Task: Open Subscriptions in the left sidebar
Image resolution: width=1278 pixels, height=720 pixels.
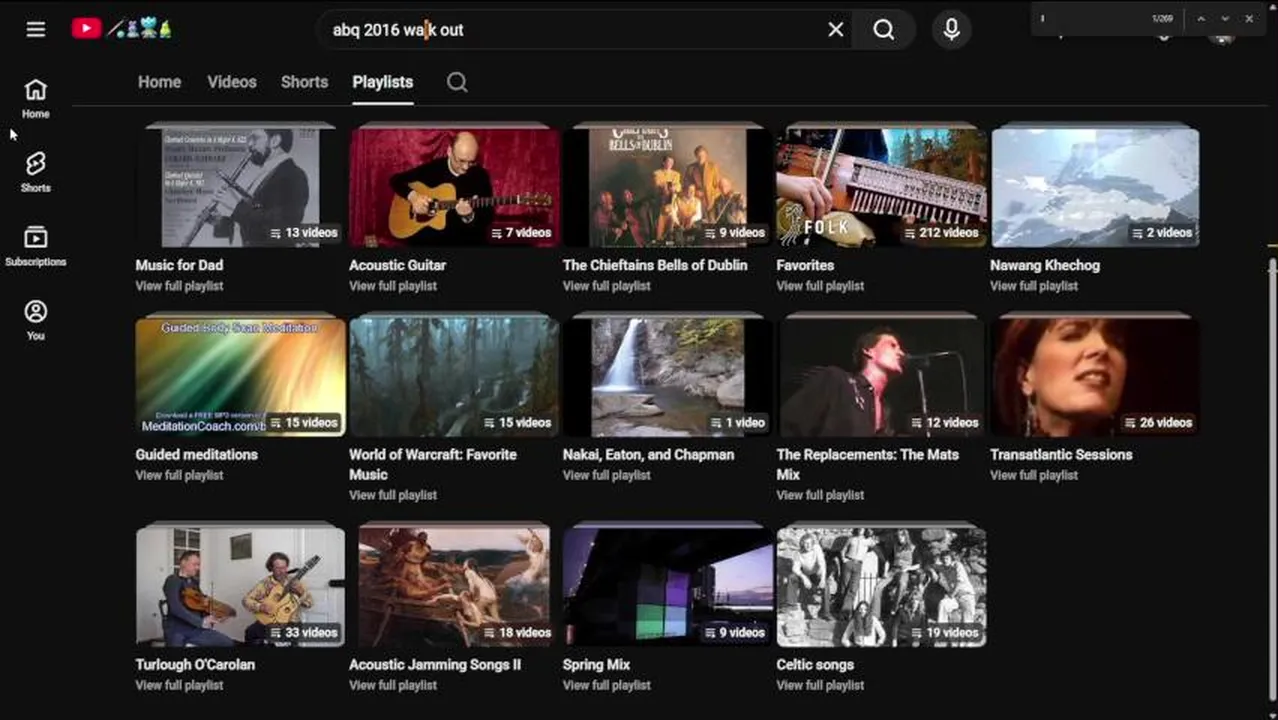Action: pos(36,246)
